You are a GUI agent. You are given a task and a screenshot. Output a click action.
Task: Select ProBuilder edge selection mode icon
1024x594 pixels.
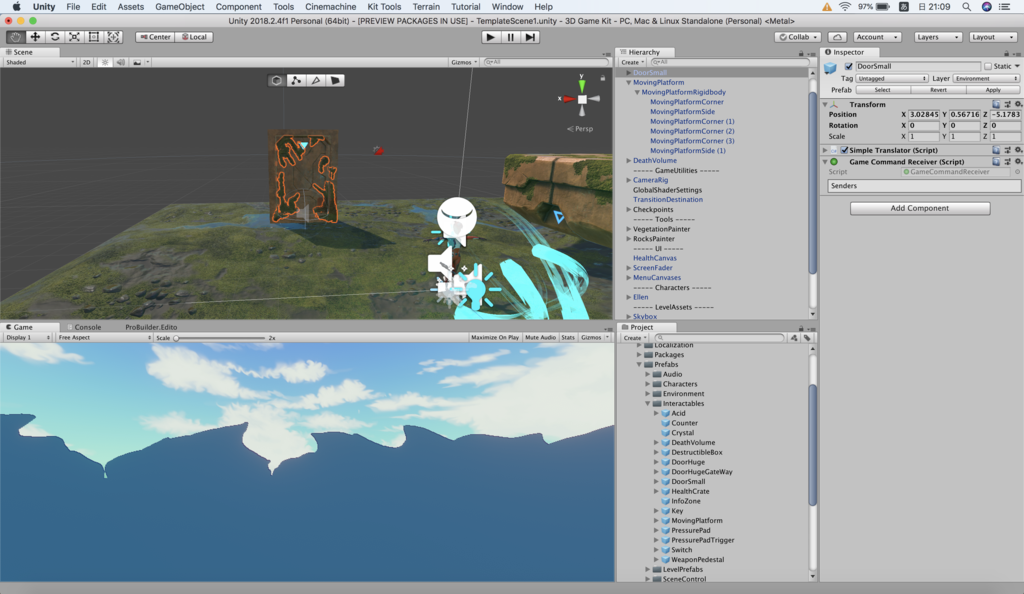[x=316, y=80]
